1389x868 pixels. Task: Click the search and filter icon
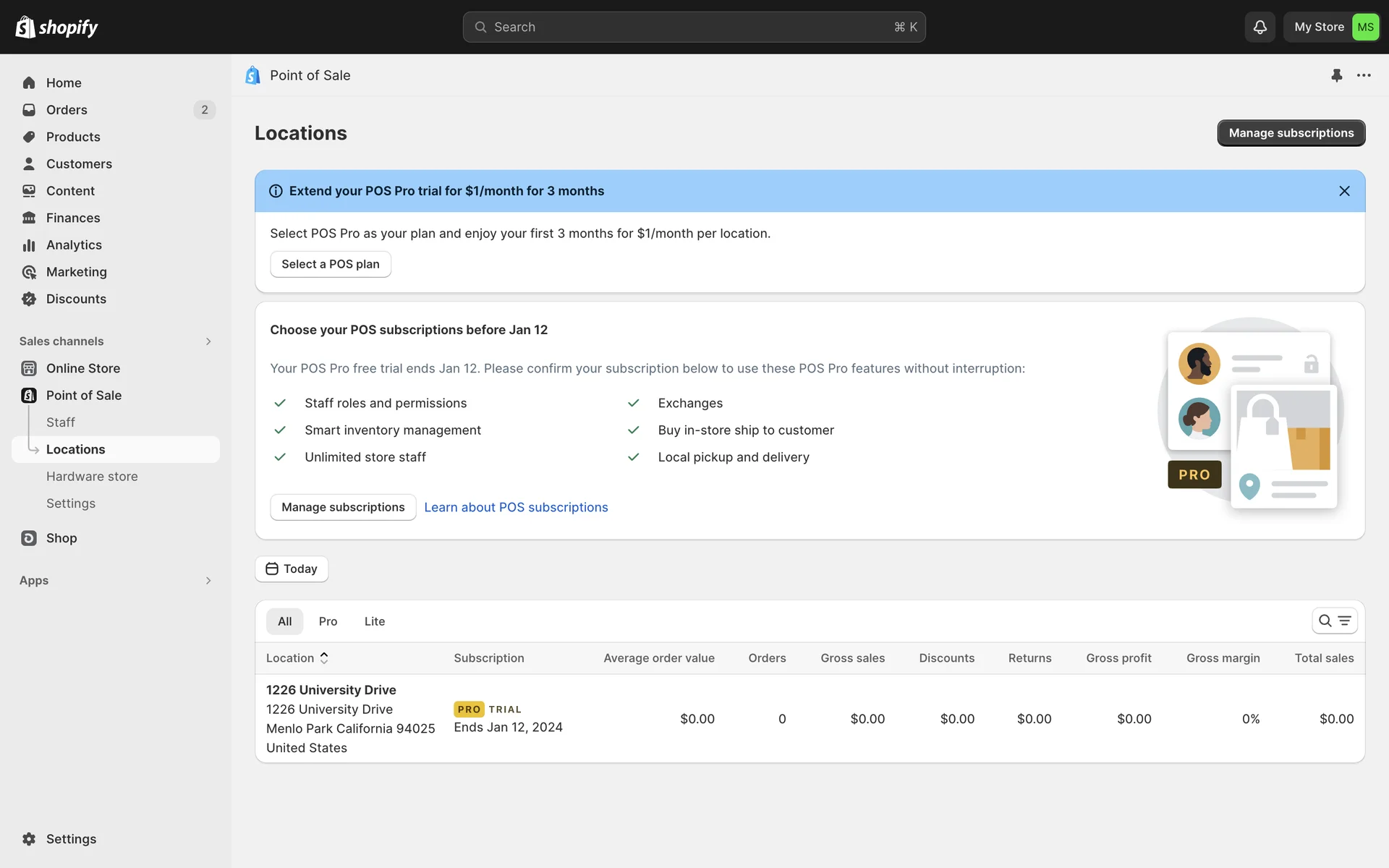coord(1334,621)
